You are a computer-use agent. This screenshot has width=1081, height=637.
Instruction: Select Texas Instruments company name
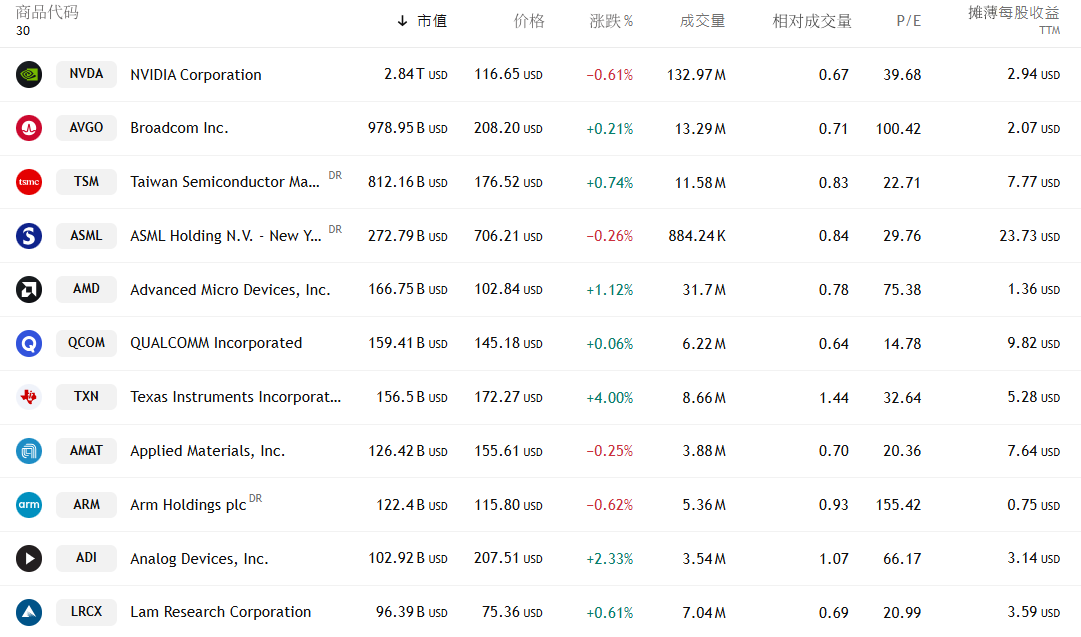point(236,397)
